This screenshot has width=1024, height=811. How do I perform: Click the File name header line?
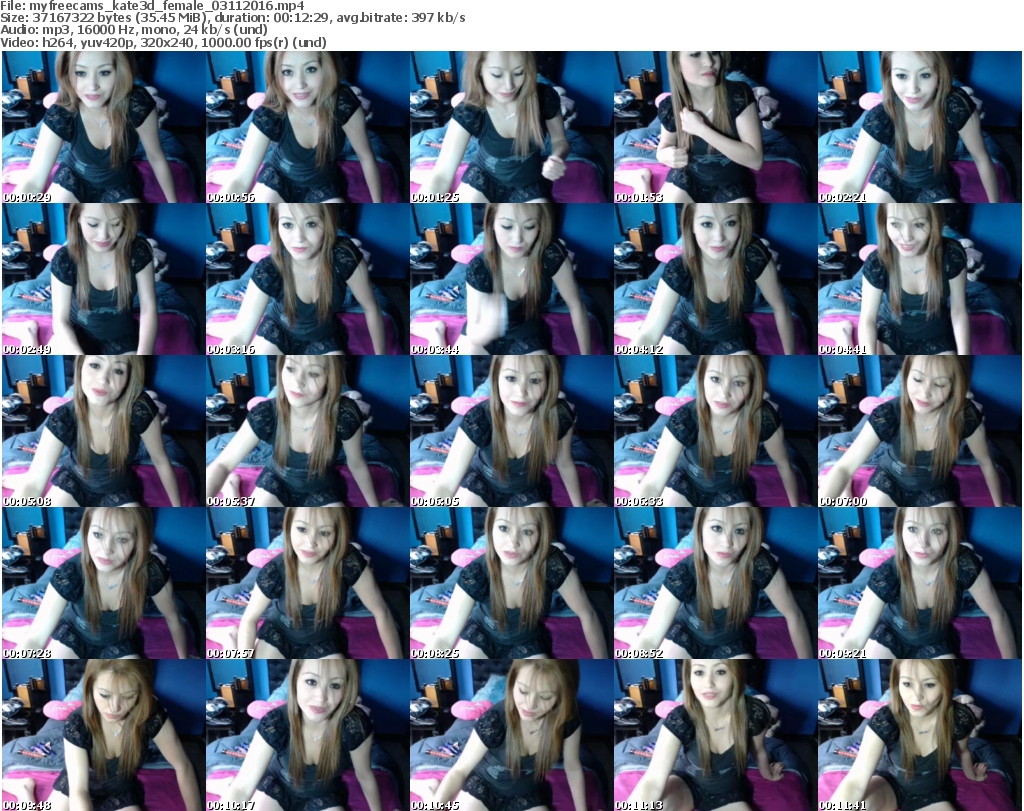[x=152, y=5]
